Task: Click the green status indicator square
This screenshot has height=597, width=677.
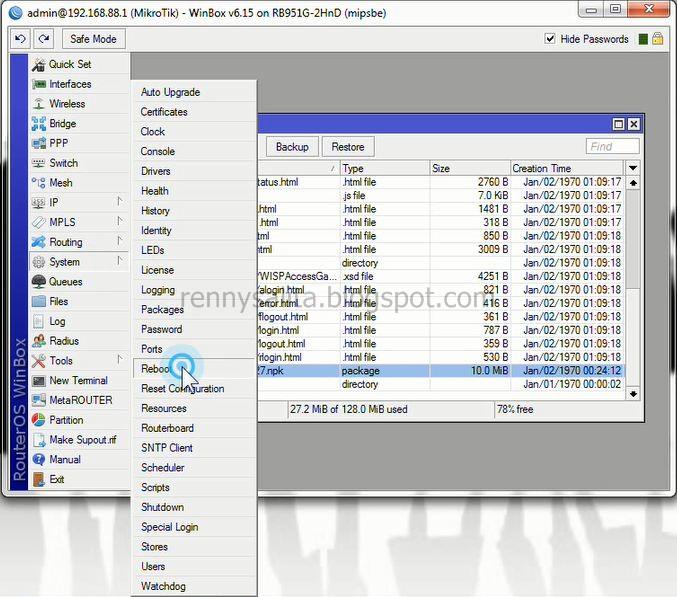Action: 643,39
